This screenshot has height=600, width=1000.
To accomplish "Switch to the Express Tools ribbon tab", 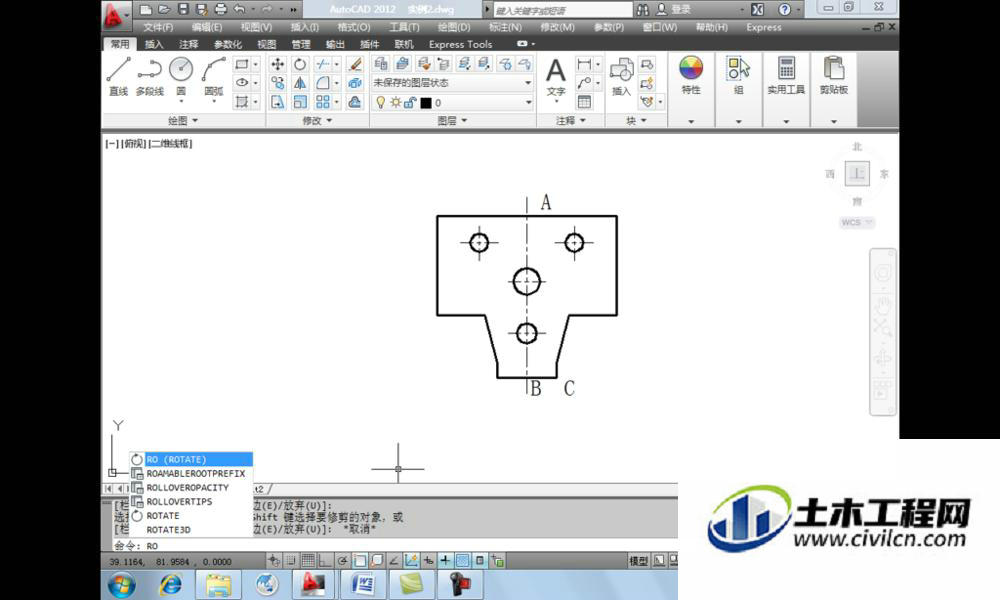I will tap(460, 44).
